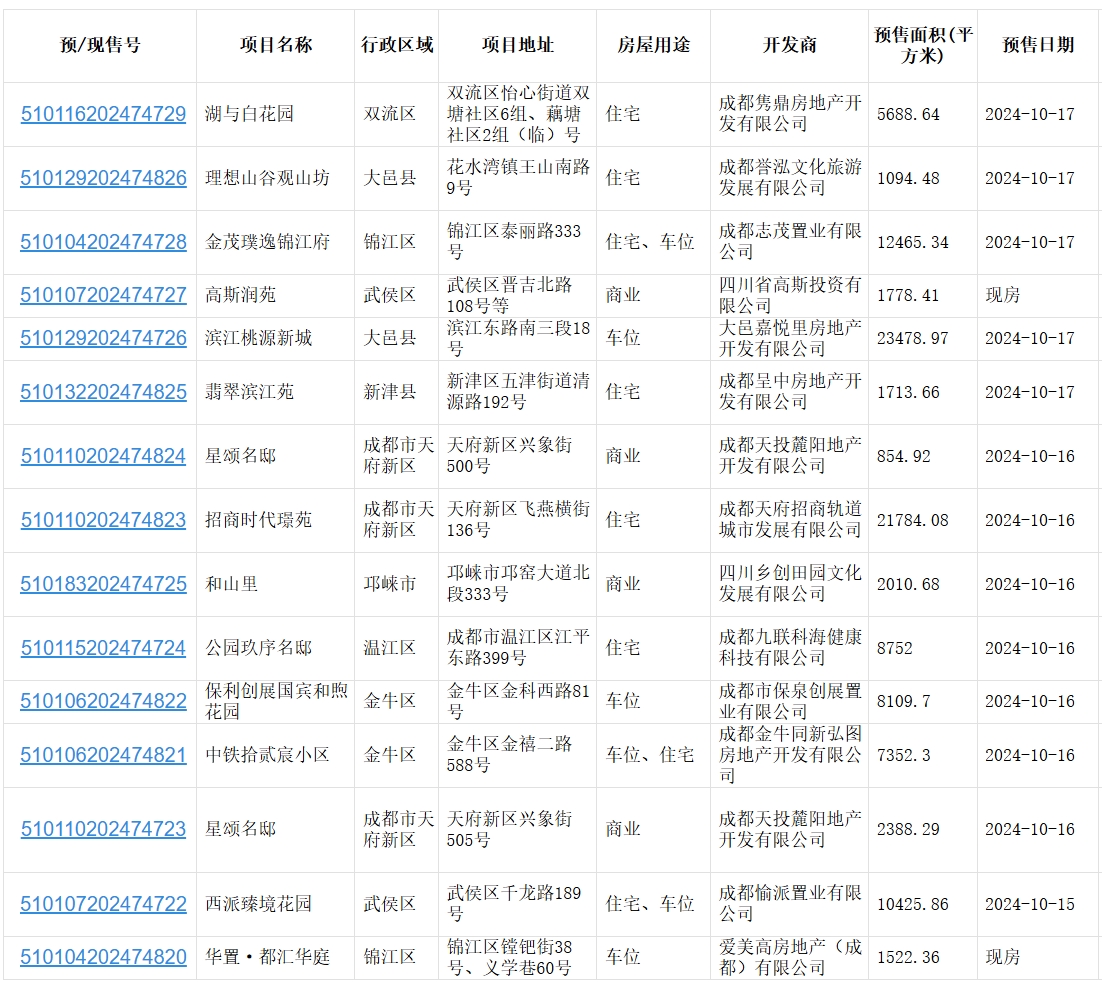Select project name 理想山谷观山坊
The height and width of the screenshot is (982, 1102).
coord(267,178)
